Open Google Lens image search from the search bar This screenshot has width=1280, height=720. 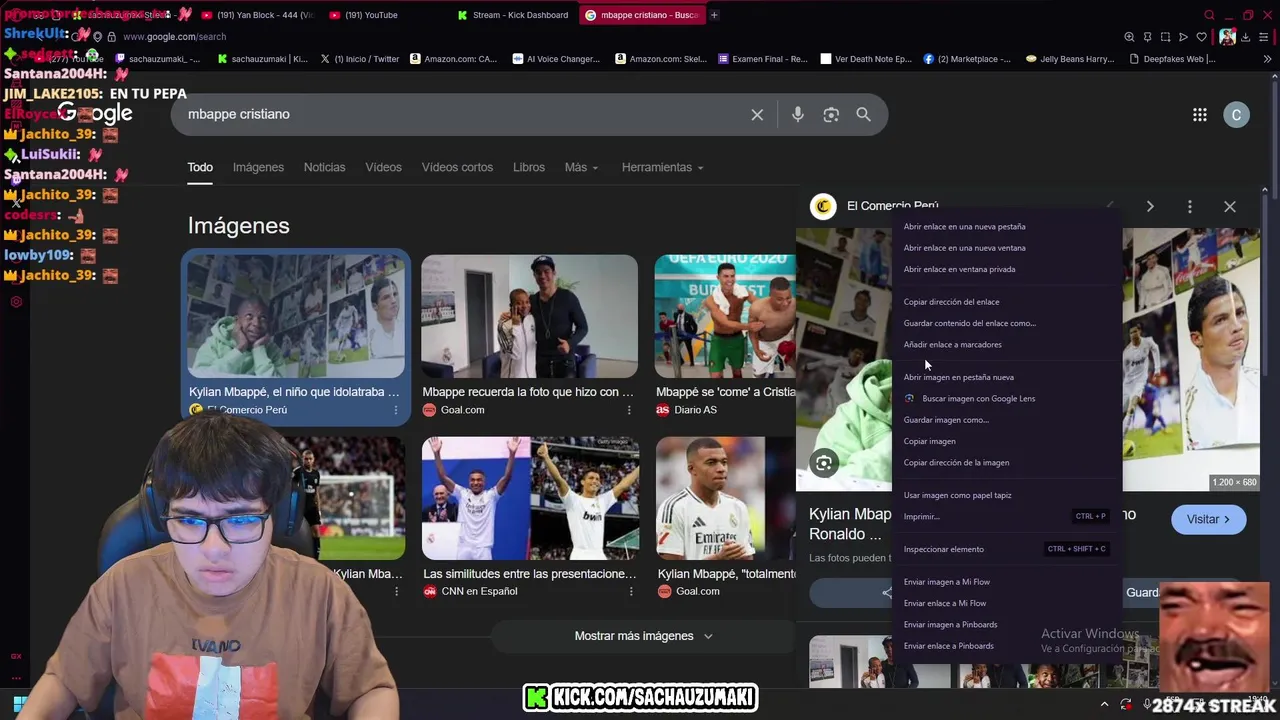(831, 115)
